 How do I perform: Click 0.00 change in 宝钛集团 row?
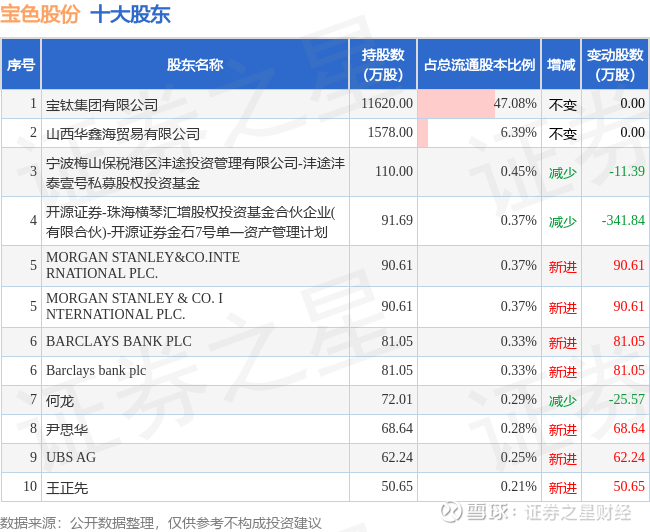coord(633,103)
